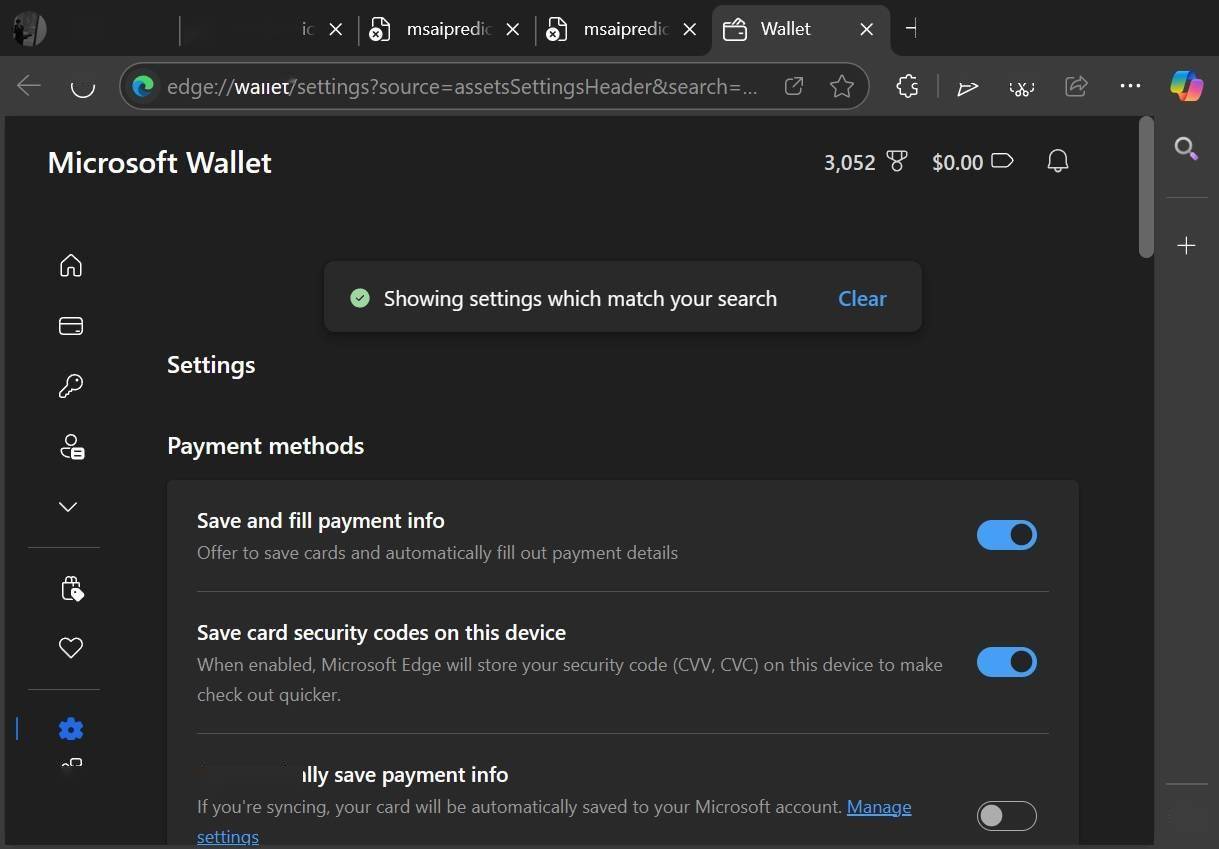Image resolution: width=1219 pixels, height=849 pixels.
Task: Close the second msaipredic tab
Action: (689, 29)
